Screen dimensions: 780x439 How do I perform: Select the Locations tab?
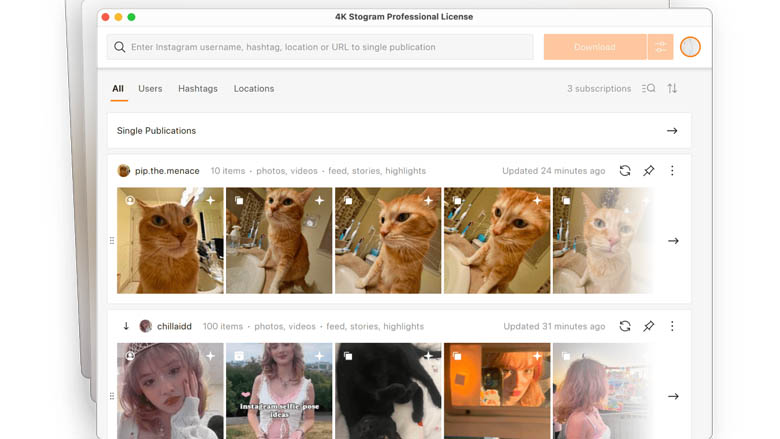tap(254, 89)
